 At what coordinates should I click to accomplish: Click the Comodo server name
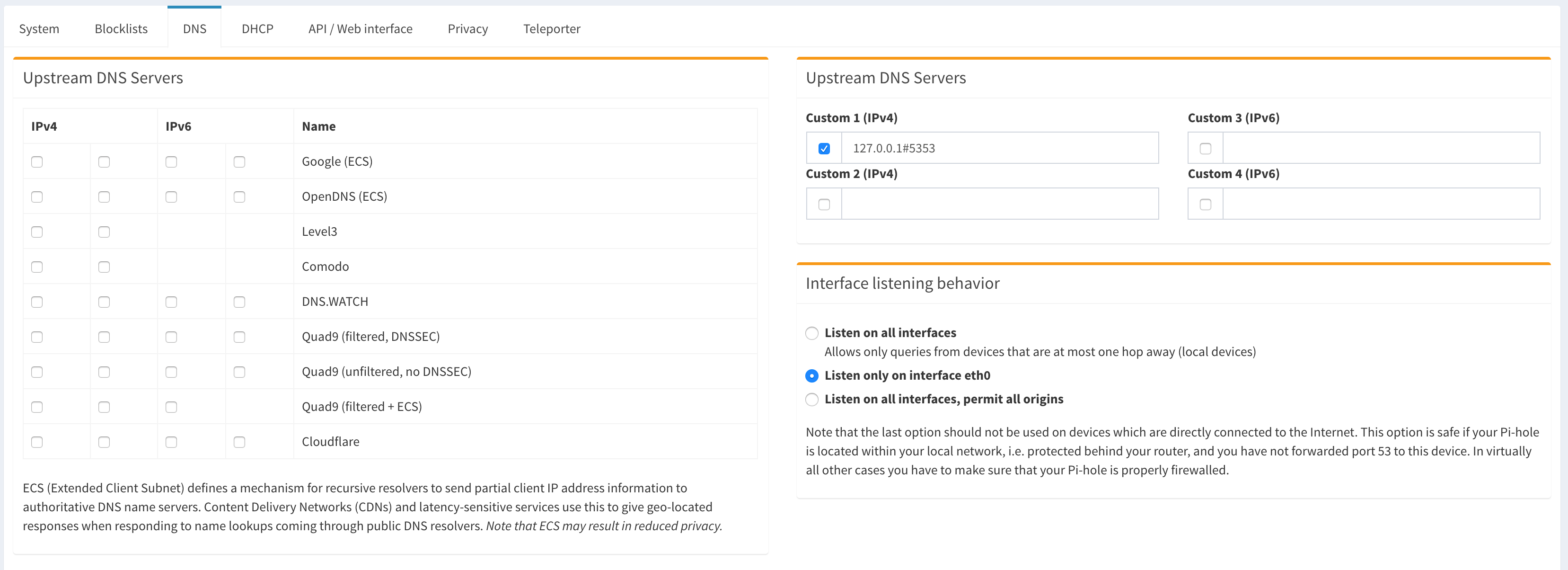(x=326, y=267)
